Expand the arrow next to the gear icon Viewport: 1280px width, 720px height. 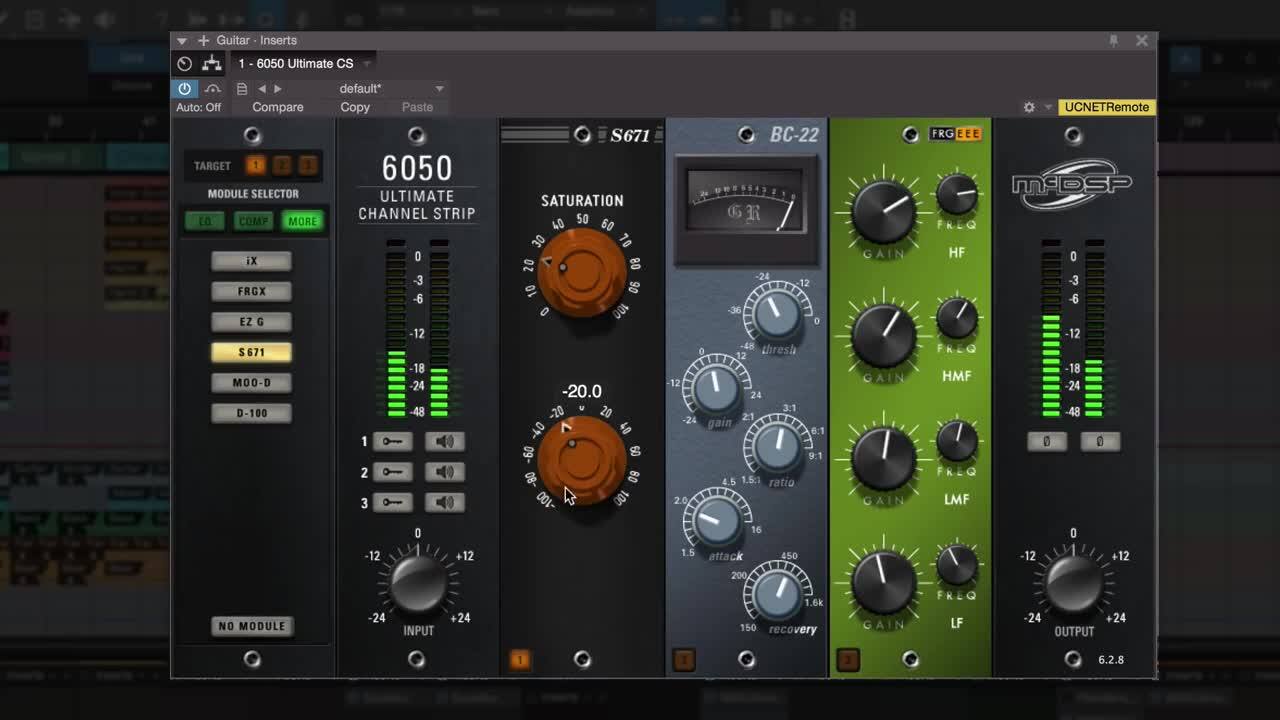click(x=1048, y=107)
